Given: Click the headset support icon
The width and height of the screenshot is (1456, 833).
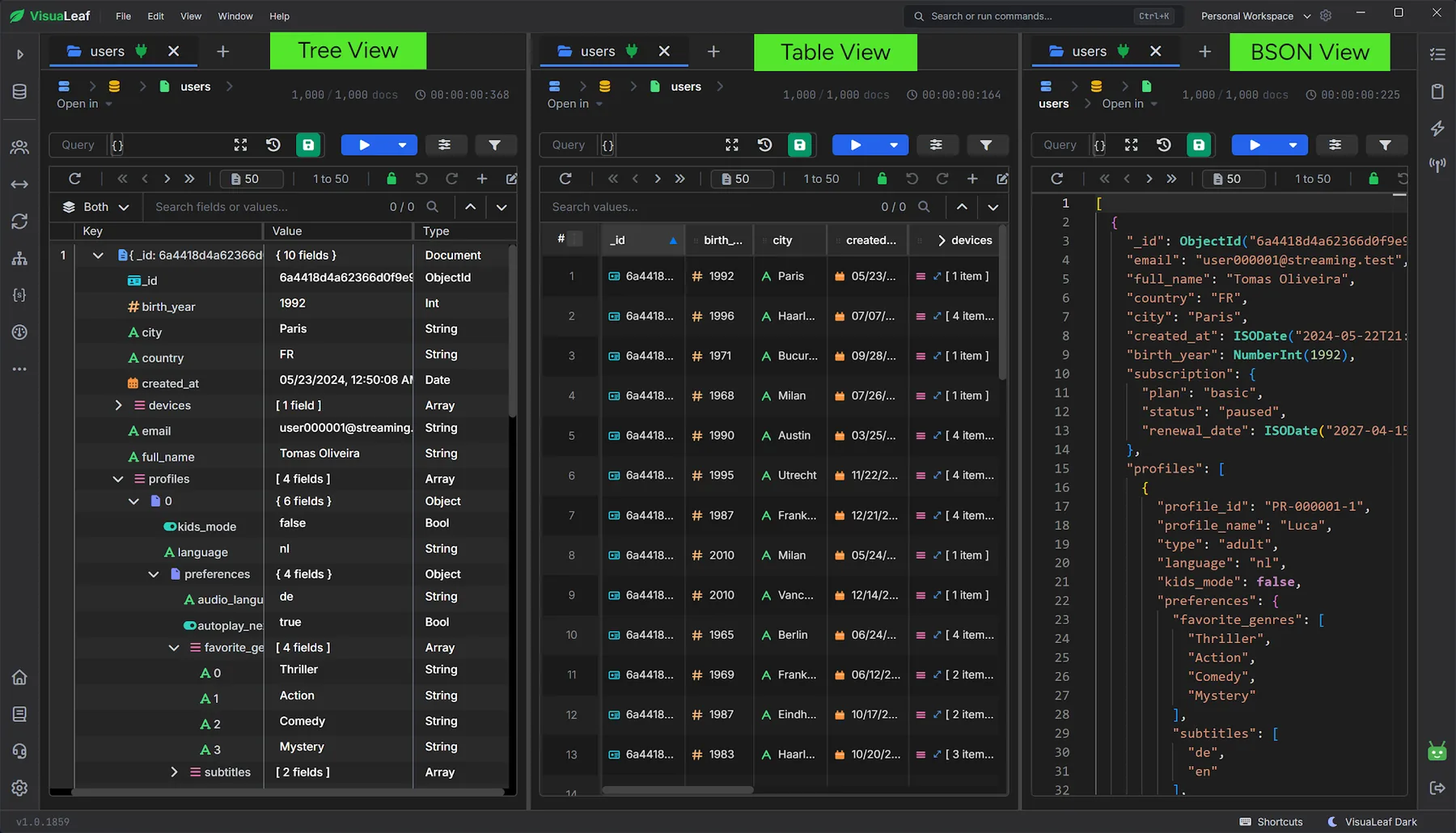Looking at the screenshot, I should (x=20, y=751).
